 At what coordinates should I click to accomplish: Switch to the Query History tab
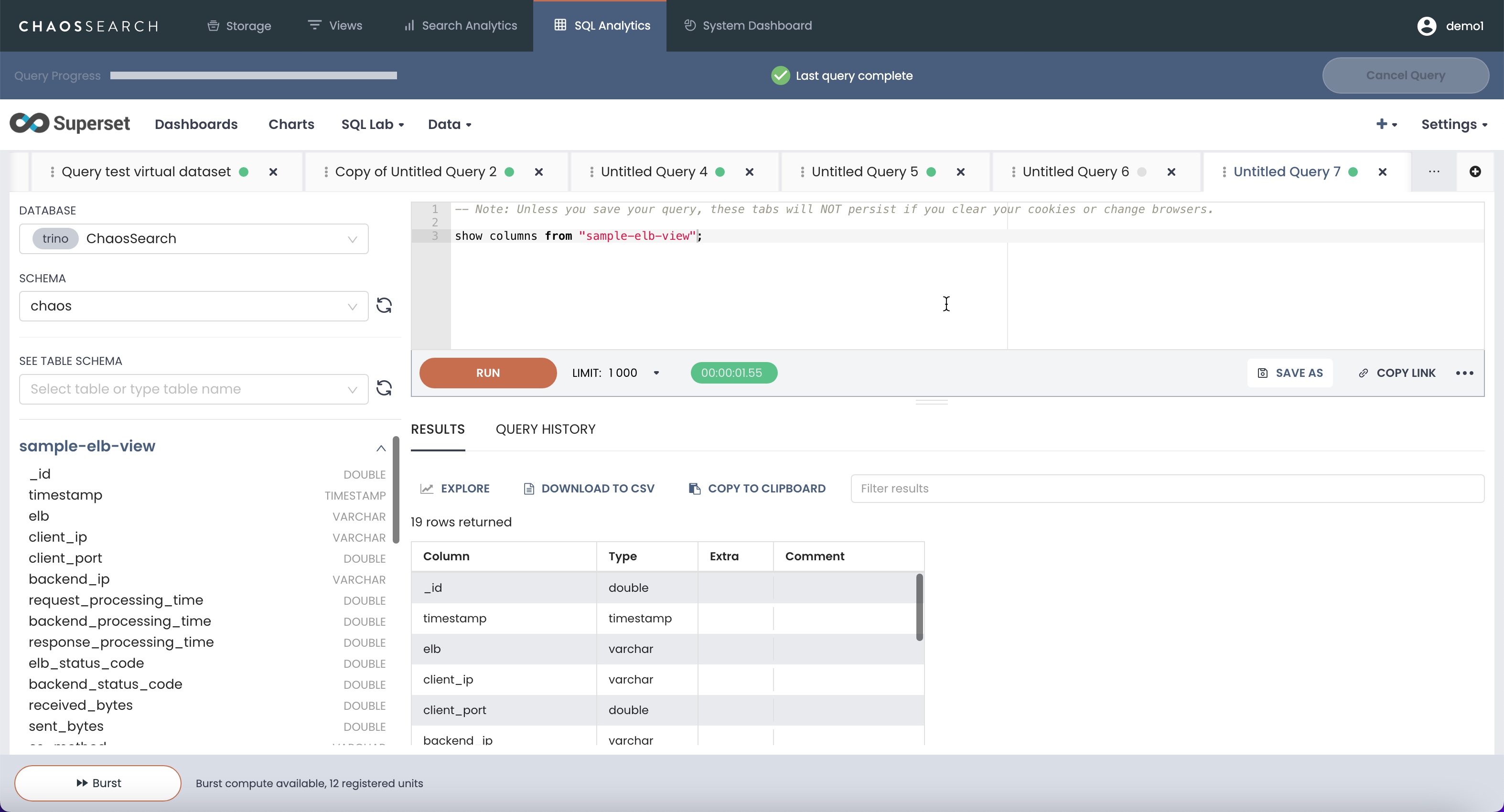pos(545,429)
